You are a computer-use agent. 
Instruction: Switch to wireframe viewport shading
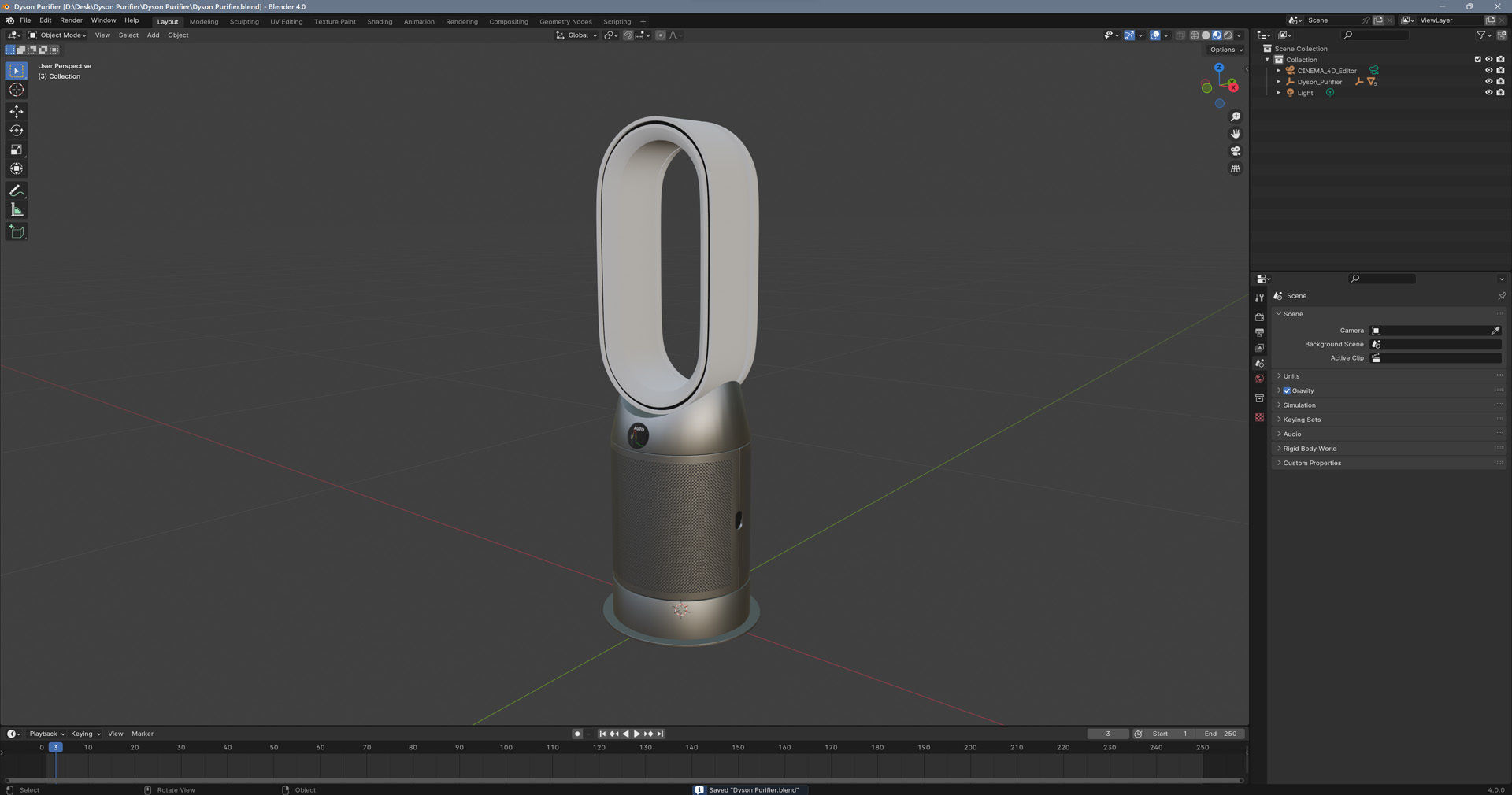pyautogui.click(x=1195, y=35)
